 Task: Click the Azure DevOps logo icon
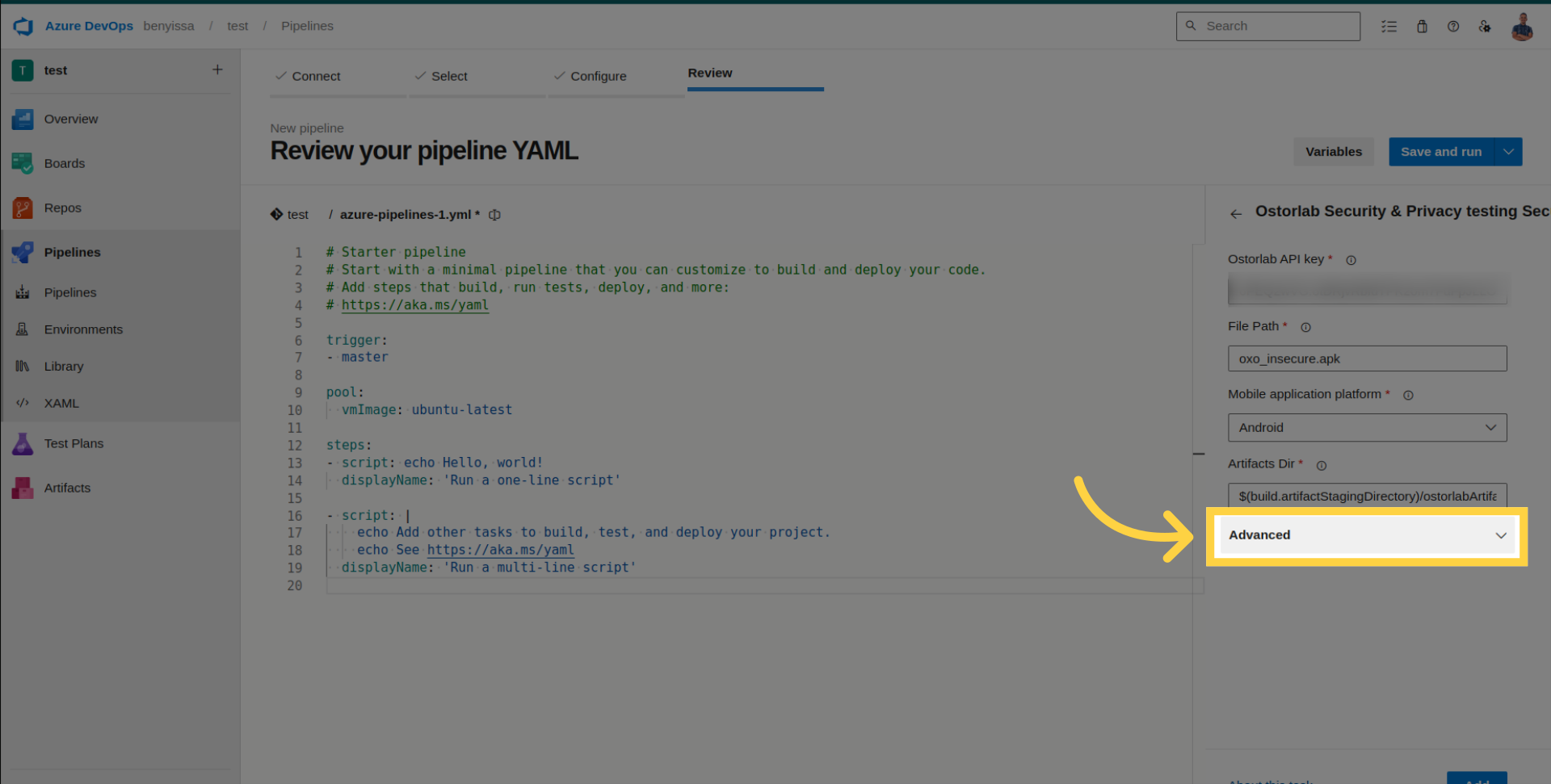23,26
